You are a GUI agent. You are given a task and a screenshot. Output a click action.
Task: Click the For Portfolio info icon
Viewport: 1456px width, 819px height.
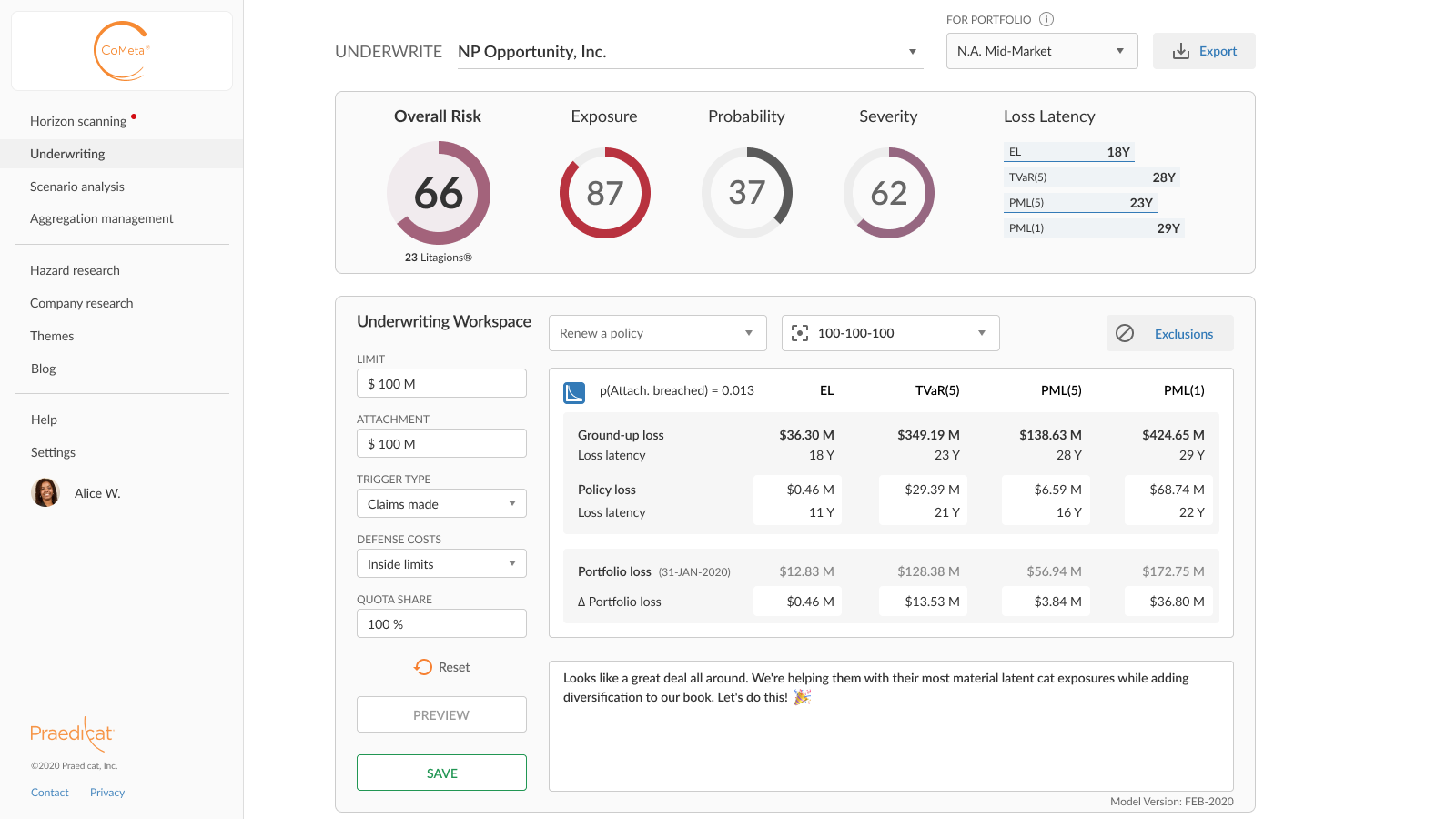(x=1046, y=19)
